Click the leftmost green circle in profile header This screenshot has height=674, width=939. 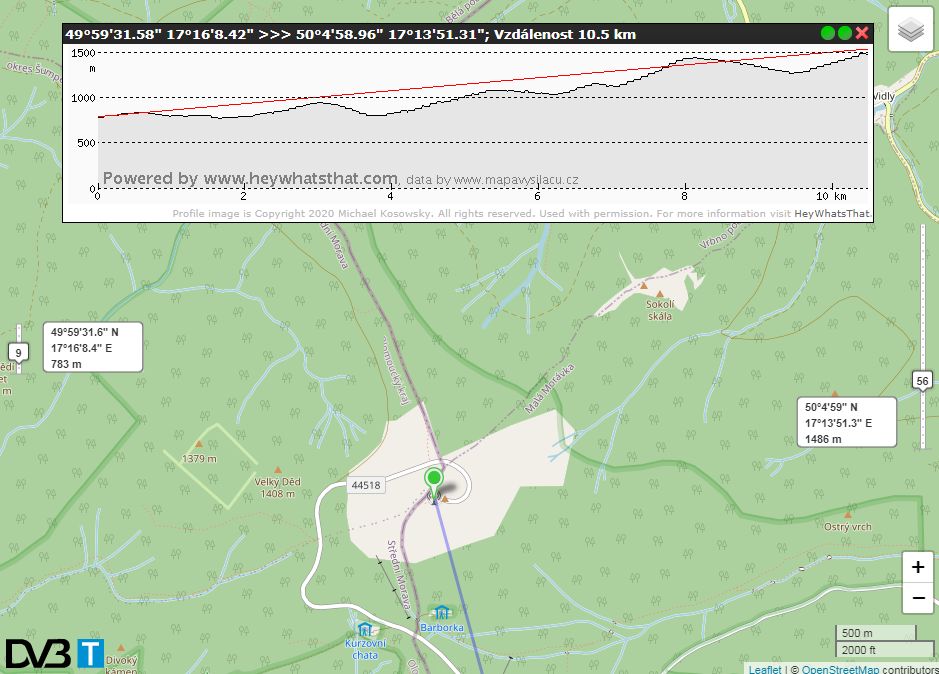828,33
